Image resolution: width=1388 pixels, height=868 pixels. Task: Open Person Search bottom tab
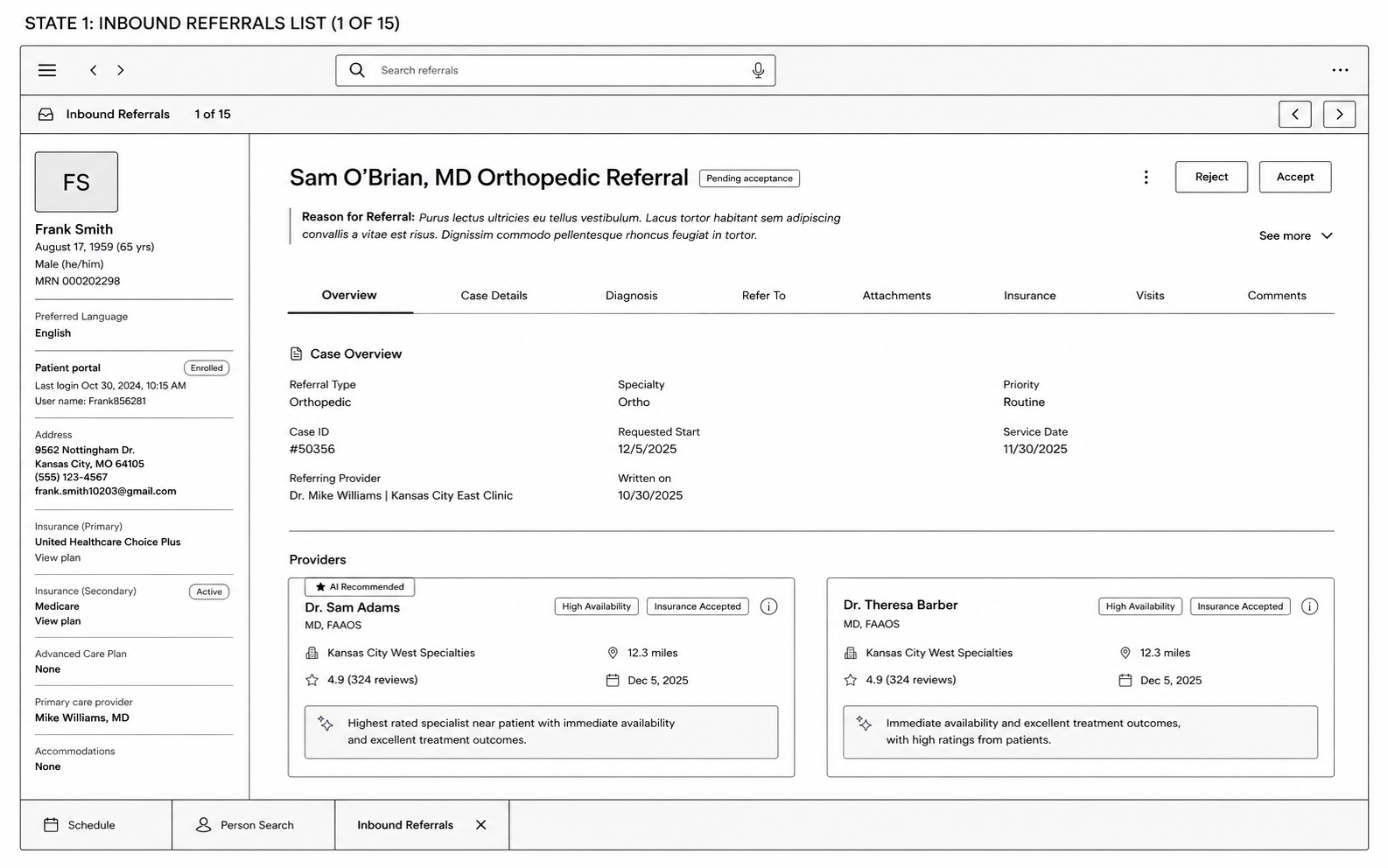point(254,825)
